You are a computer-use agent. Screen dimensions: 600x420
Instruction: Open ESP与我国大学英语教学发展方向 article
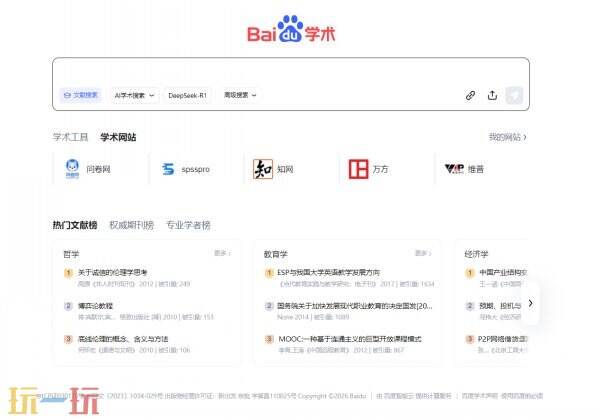328,272
